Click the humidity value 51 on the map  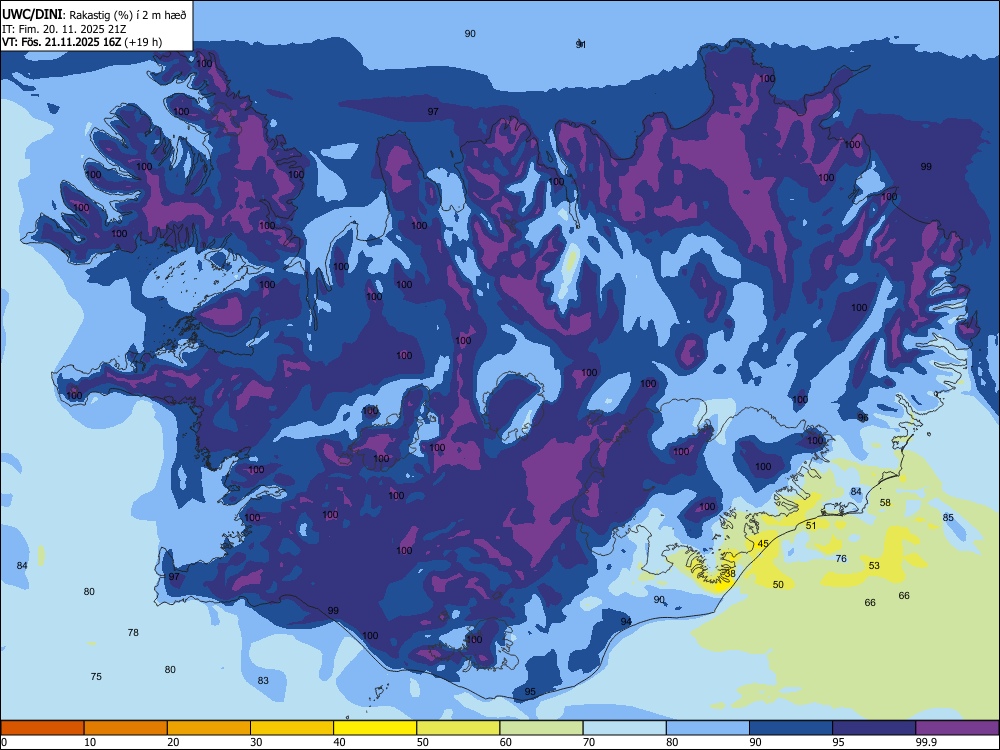coord(811,526)
